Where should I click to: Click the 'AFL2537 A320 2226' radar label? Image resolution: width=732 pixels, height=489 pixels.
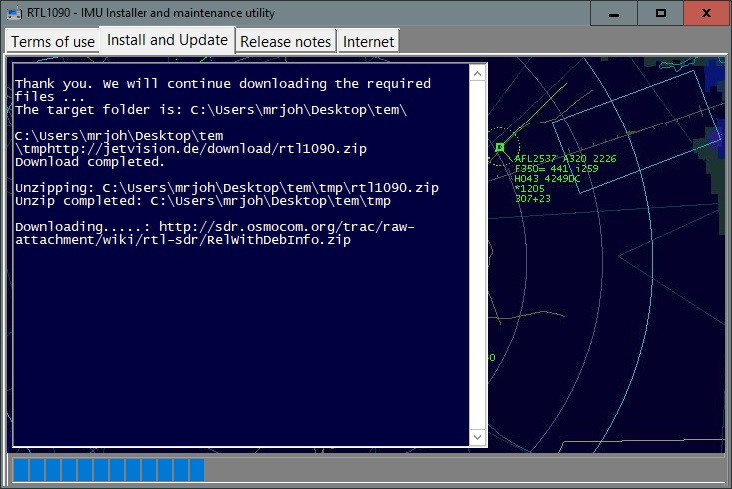[565, 159]
